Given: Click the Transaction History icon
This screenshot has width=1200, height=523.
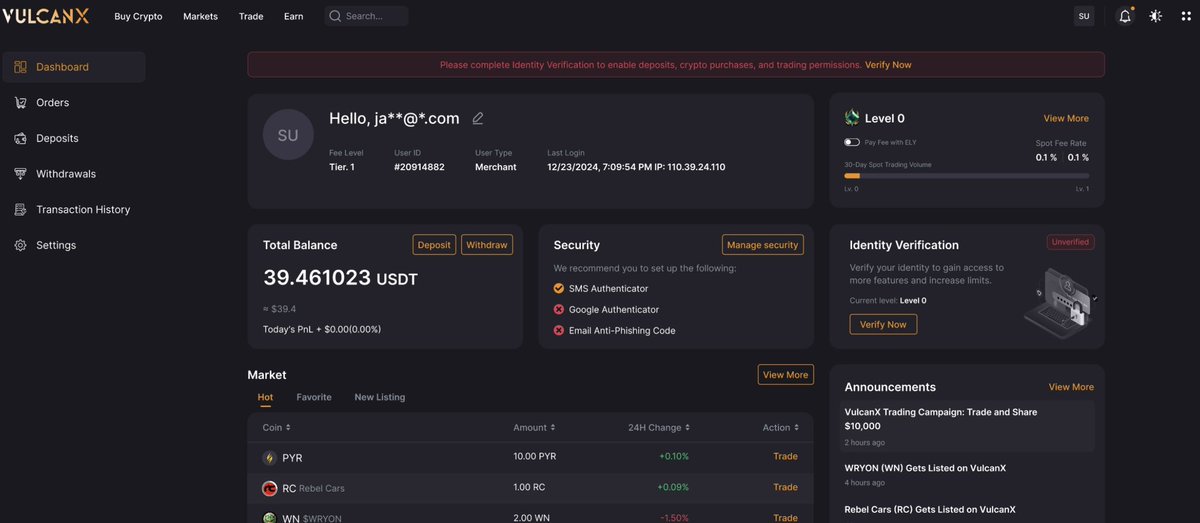Looking at the screenshot, I should [20, 209].
